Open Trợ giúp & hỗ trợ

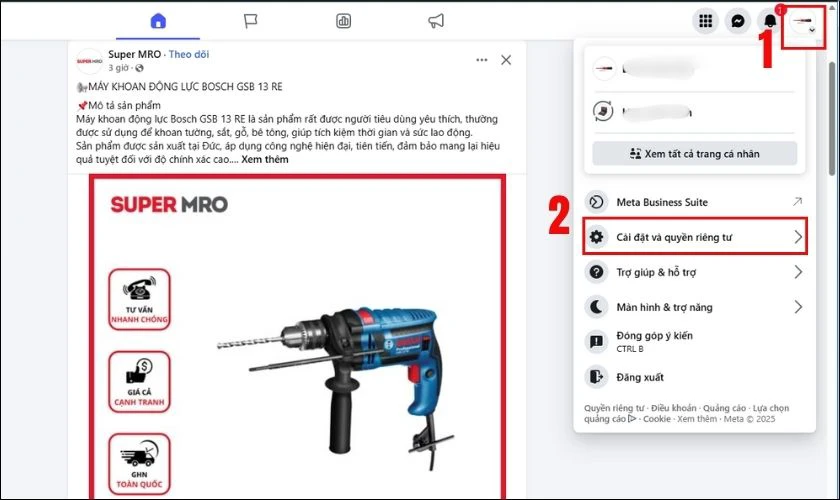694,272
